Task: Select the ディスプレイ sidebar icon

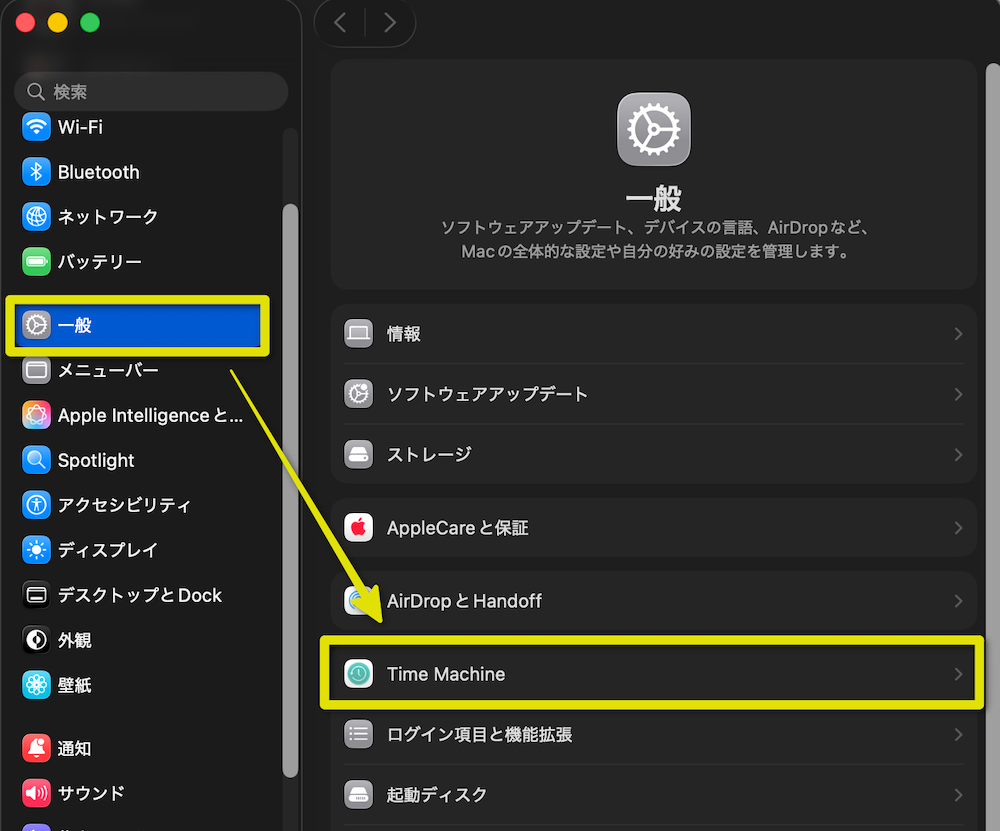Action: pos(37,550)
